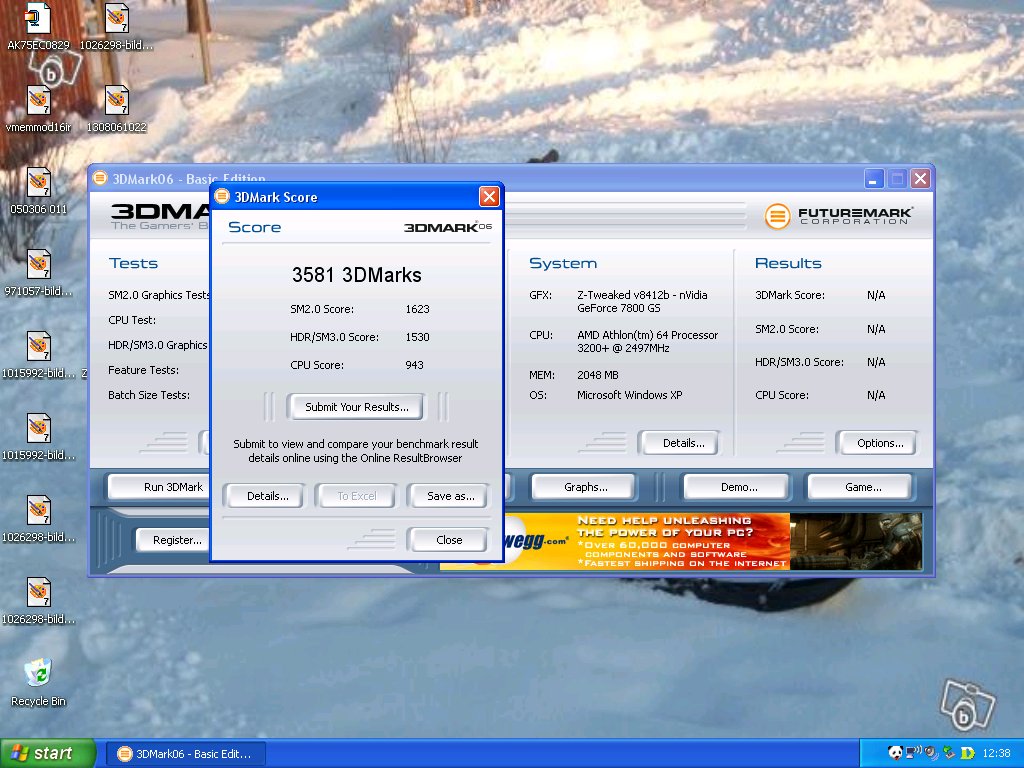Click the yellow D tray icon
The image size is (1024, 768).
[x=968, y=753]
